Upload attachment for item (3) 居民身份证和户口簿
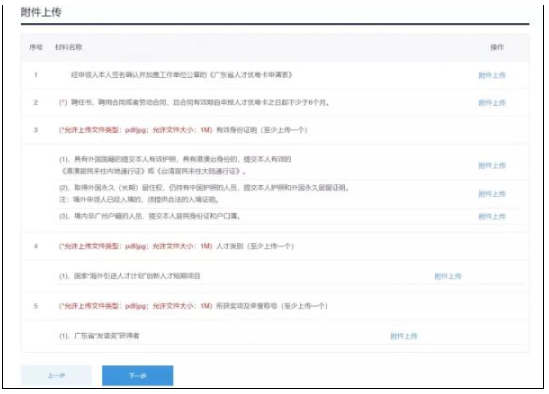 tap(492, 216)
